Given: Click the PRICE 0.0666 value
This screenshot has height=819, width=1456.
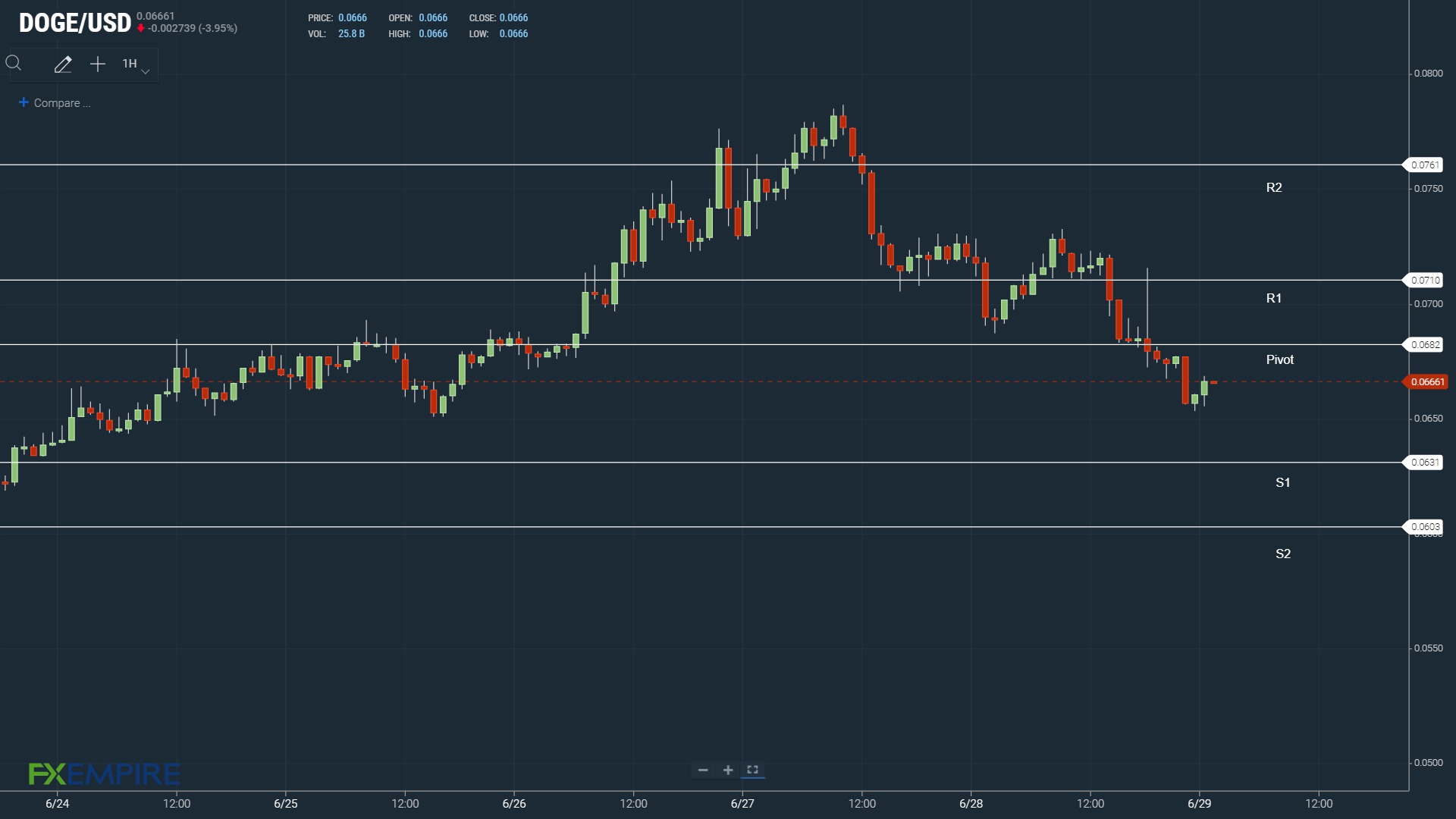Looking at the screenshot, I should coord(353,18).
